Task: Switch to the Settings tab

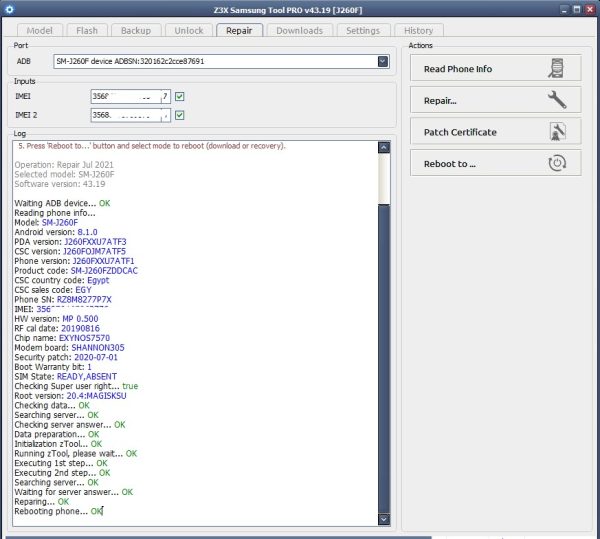Action: pyautogui.click(x=363, y=30)
